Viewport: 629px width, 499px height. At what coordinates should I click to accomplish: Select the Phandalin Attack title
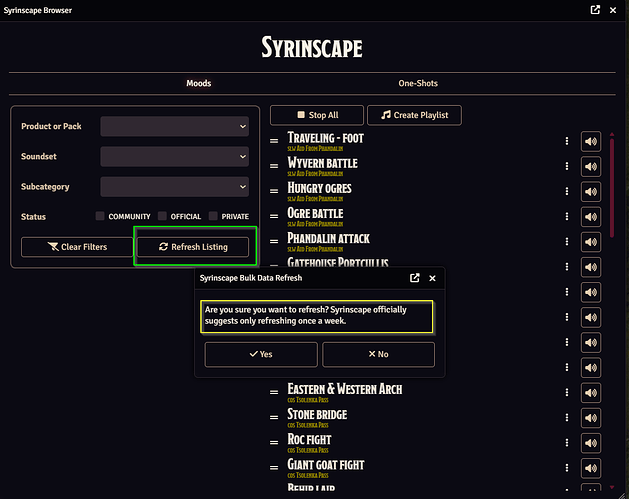click(x=328, y=238)
